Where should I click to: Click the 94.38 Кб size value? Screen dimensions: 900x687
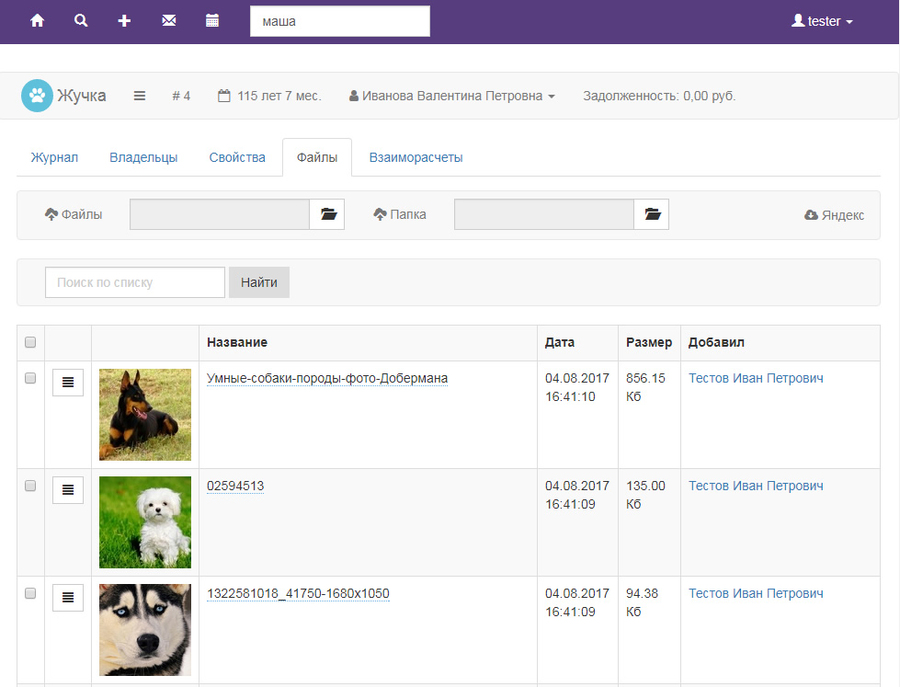[642, 602]
